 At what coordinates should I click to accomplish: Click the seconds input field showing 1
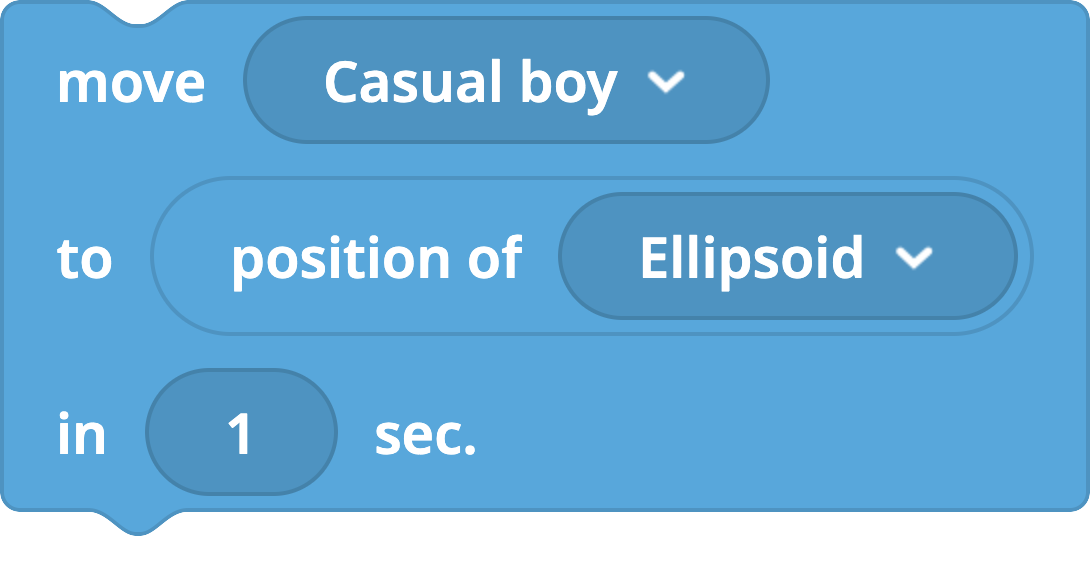point(241,432)
